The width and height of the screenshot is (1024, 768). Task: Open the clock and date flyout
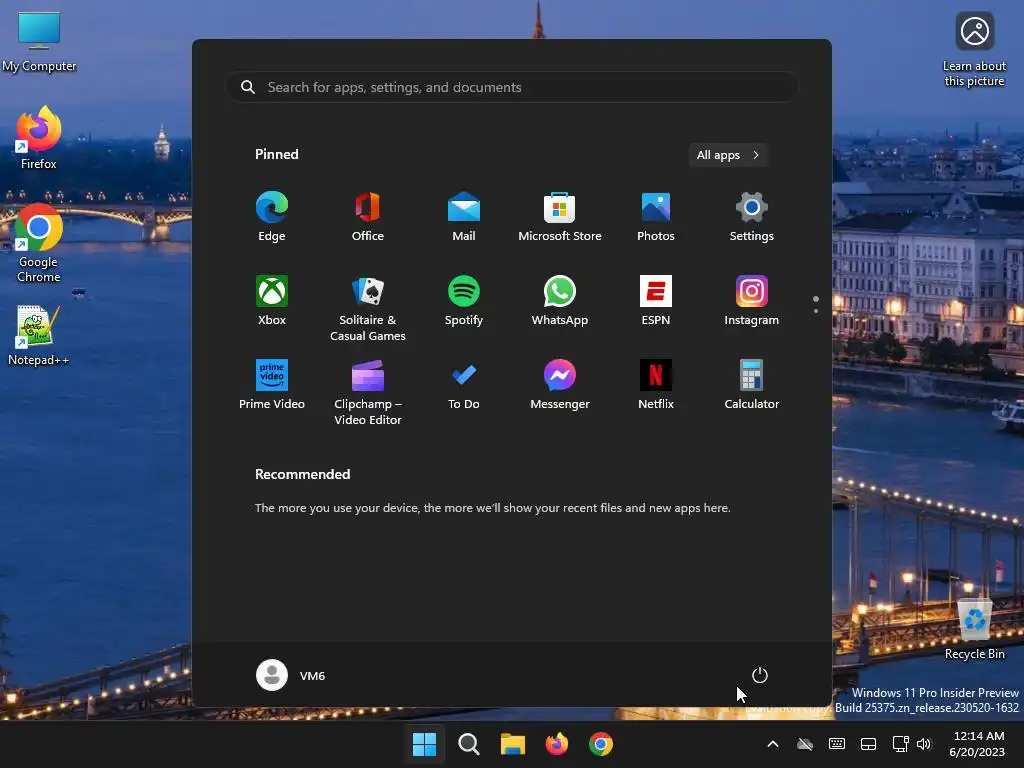tap(977, 744)
